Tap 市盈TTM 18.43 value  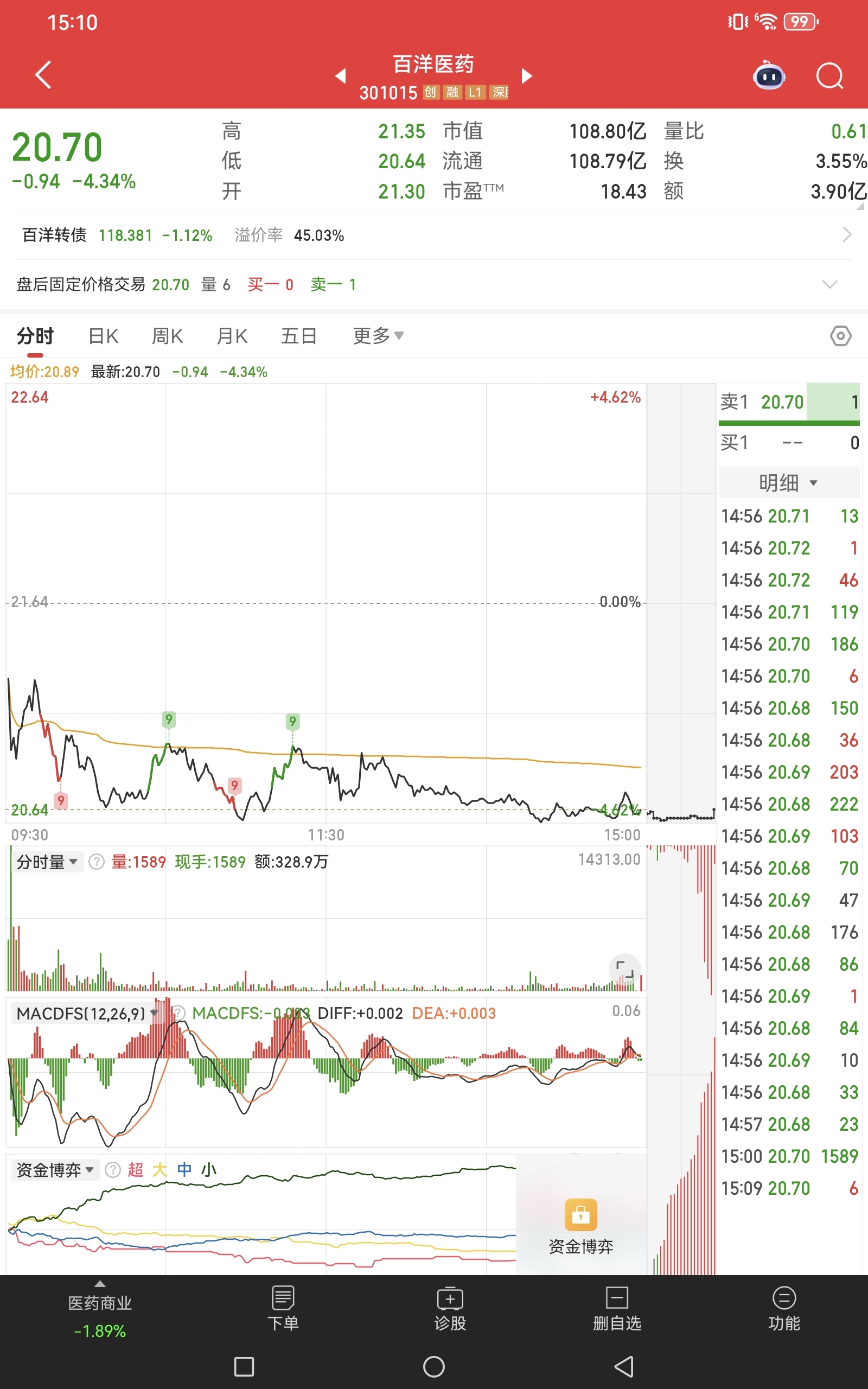[623, 191]
